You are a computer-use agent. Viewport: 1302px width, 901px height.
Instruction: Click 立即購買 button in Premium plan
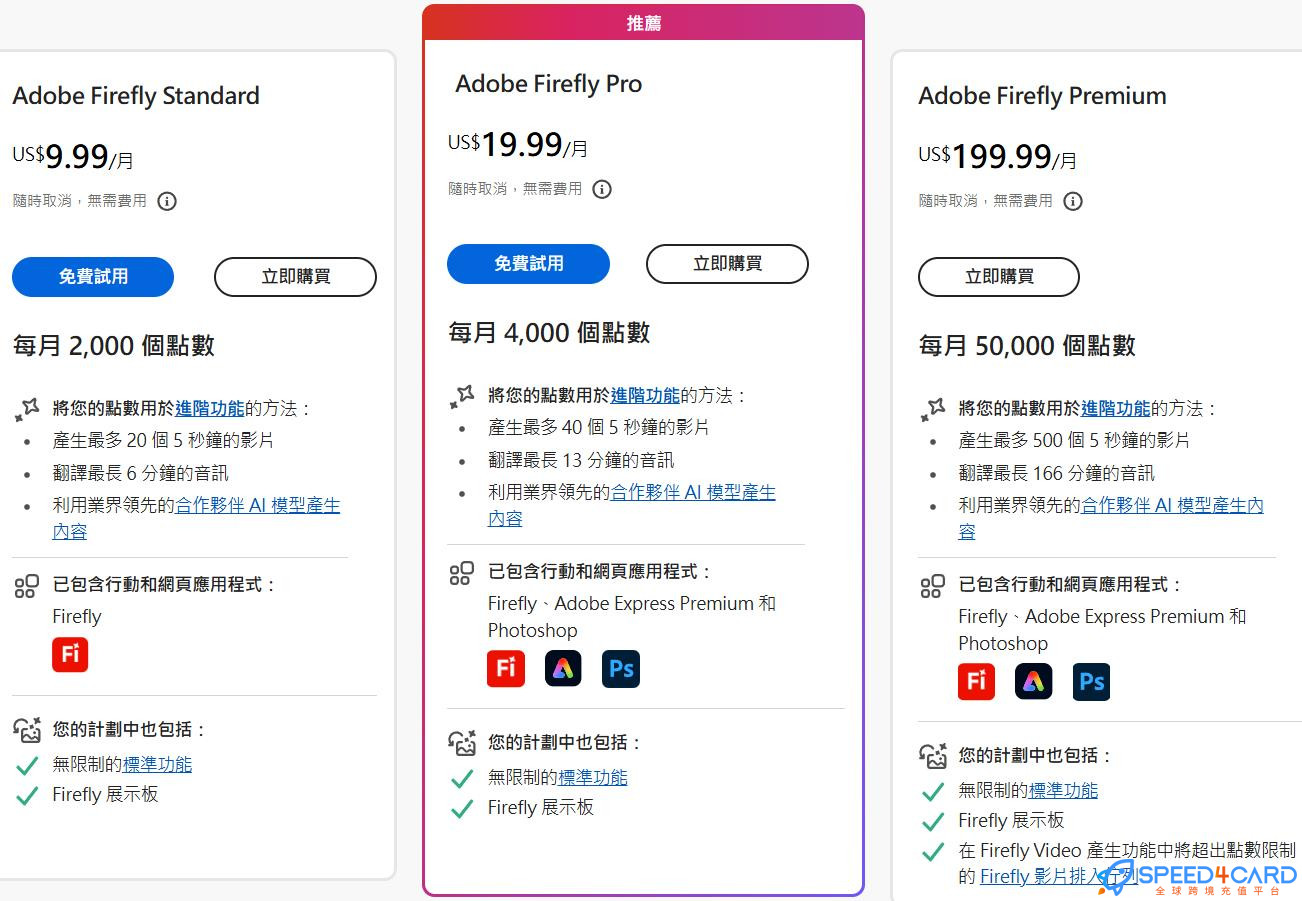998,277
